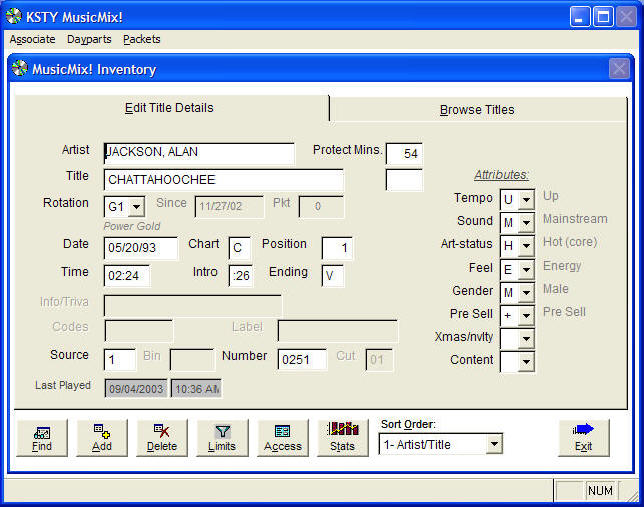This screenshot has width=644, height=507.
Task: Click the Last Played date 09/04/2003
Action: (136, 389)
